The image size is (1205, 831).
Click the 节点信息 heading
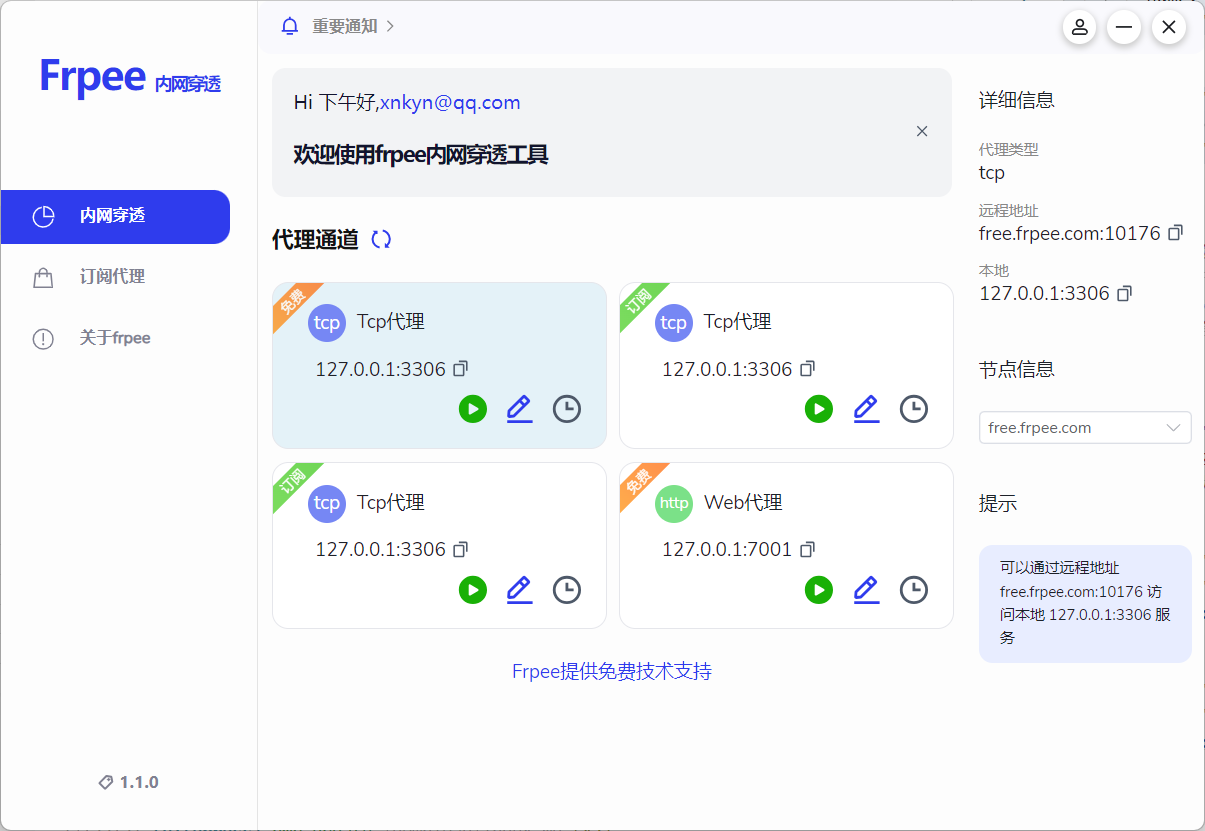[1016, 369]
